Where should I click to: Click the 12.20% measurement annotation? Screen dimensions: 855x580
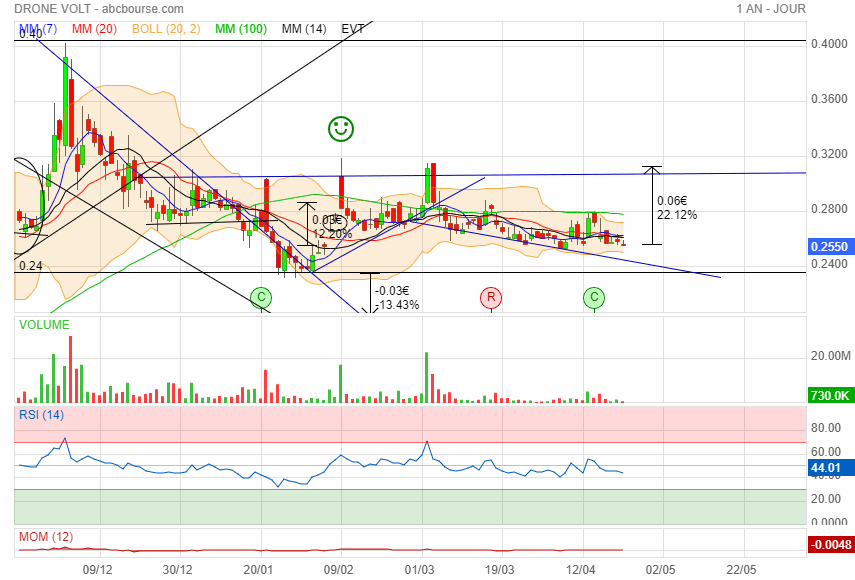[332, 234]
